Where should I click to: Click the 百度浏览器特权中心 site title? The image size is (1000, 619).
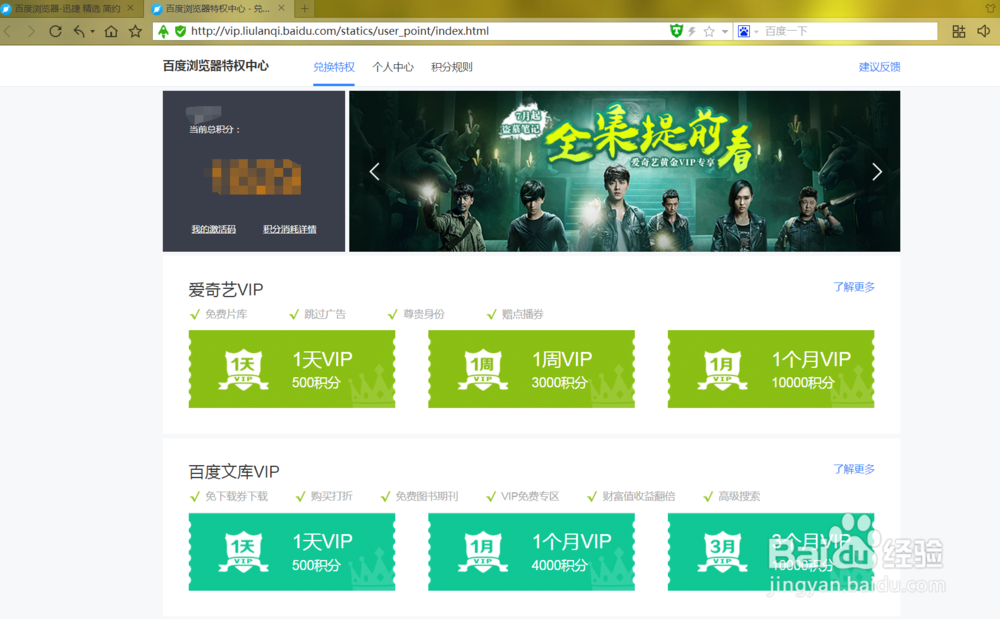216,66
